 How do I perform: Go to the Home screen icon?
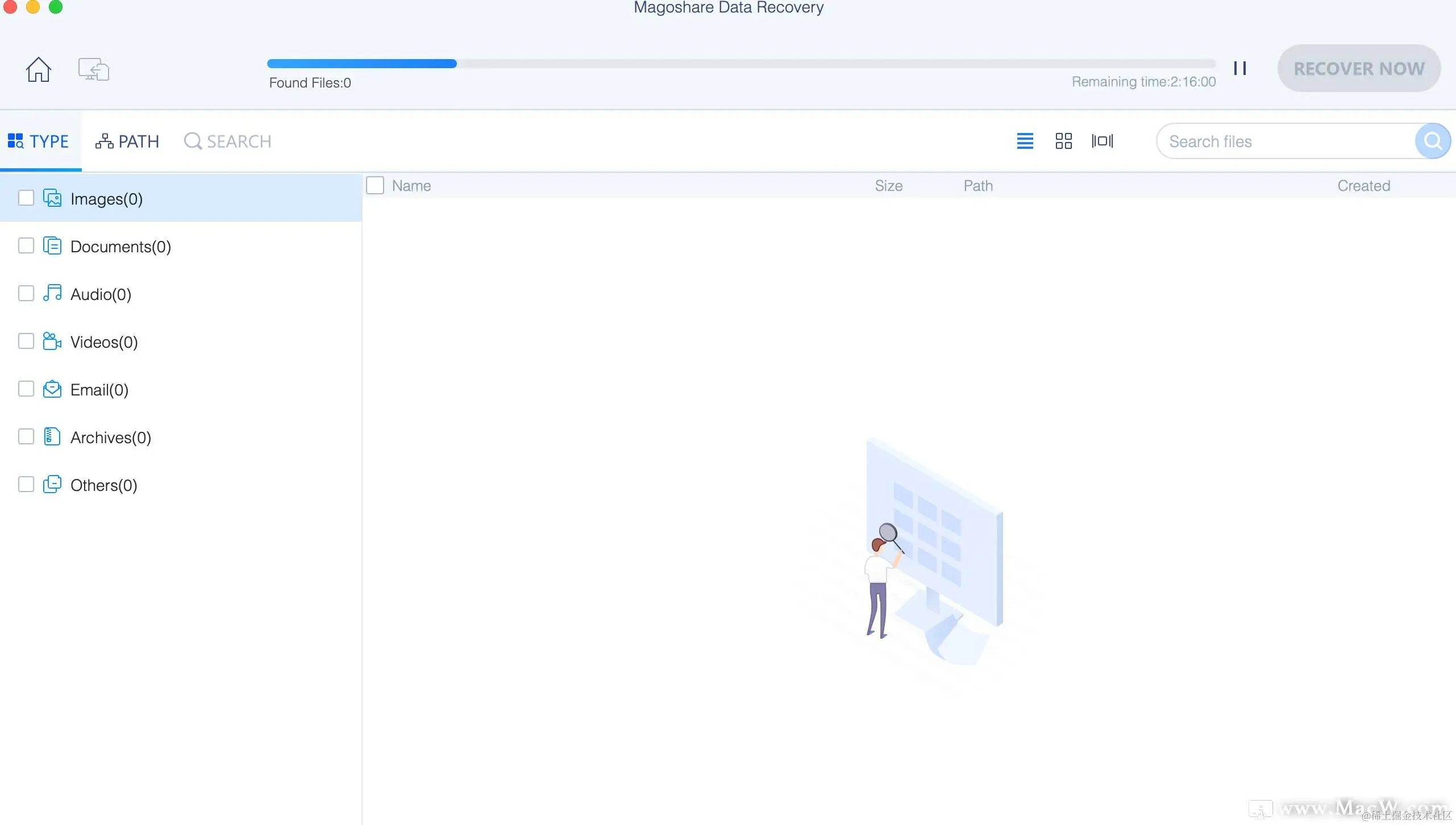[x=39, y=69]
